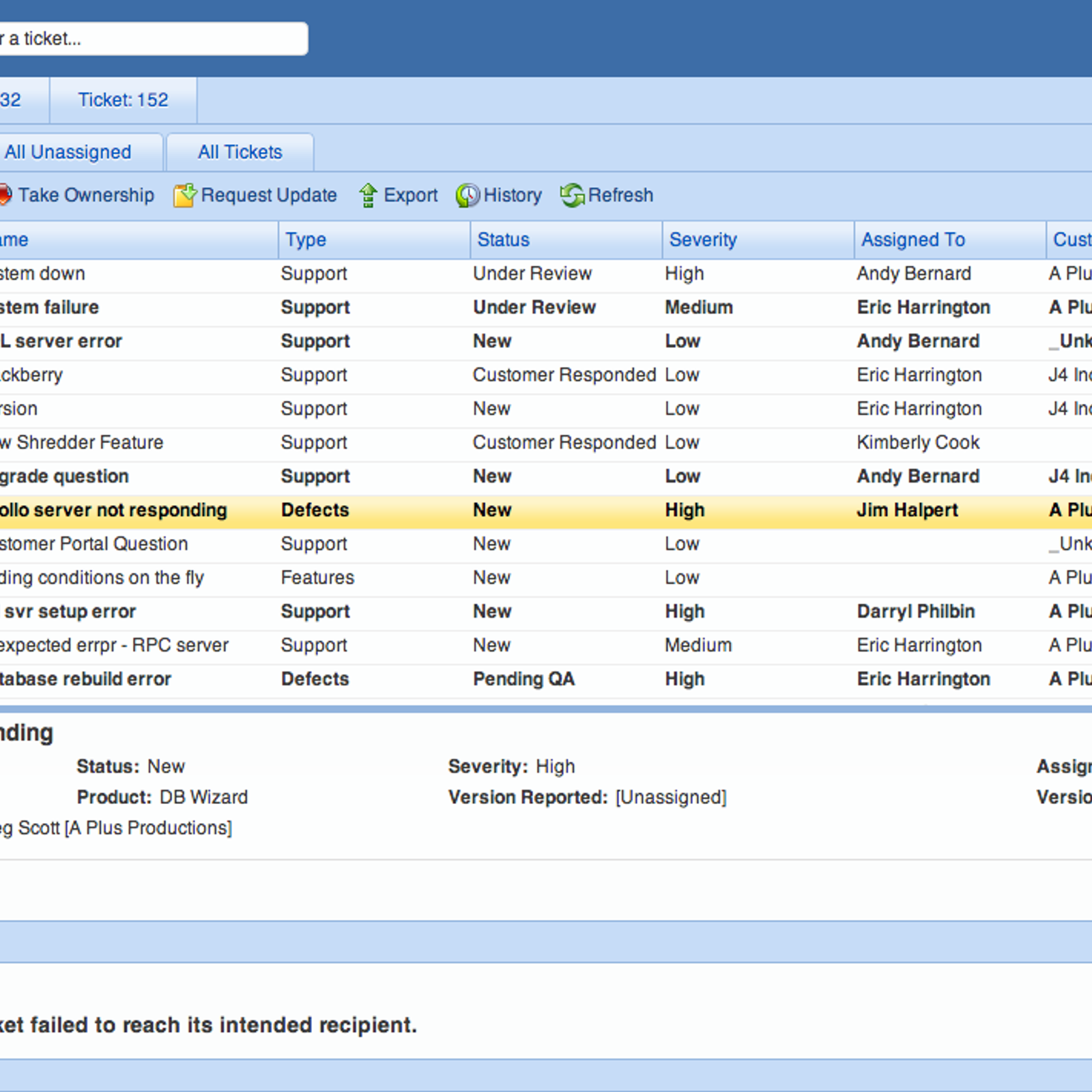Viewport: 1092px width, 1092px height.
Task: Select the 'stem down' ticket row
Action: pos(546,274)
